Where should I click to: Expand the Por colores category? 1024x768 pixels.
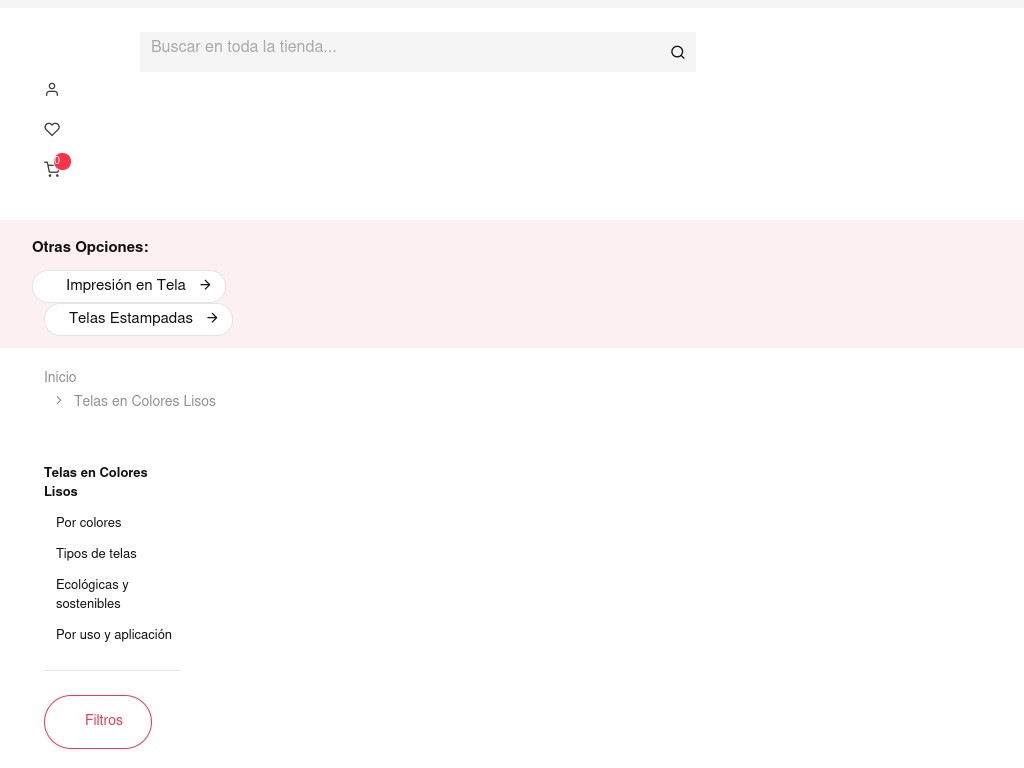(x=89, y=523)
